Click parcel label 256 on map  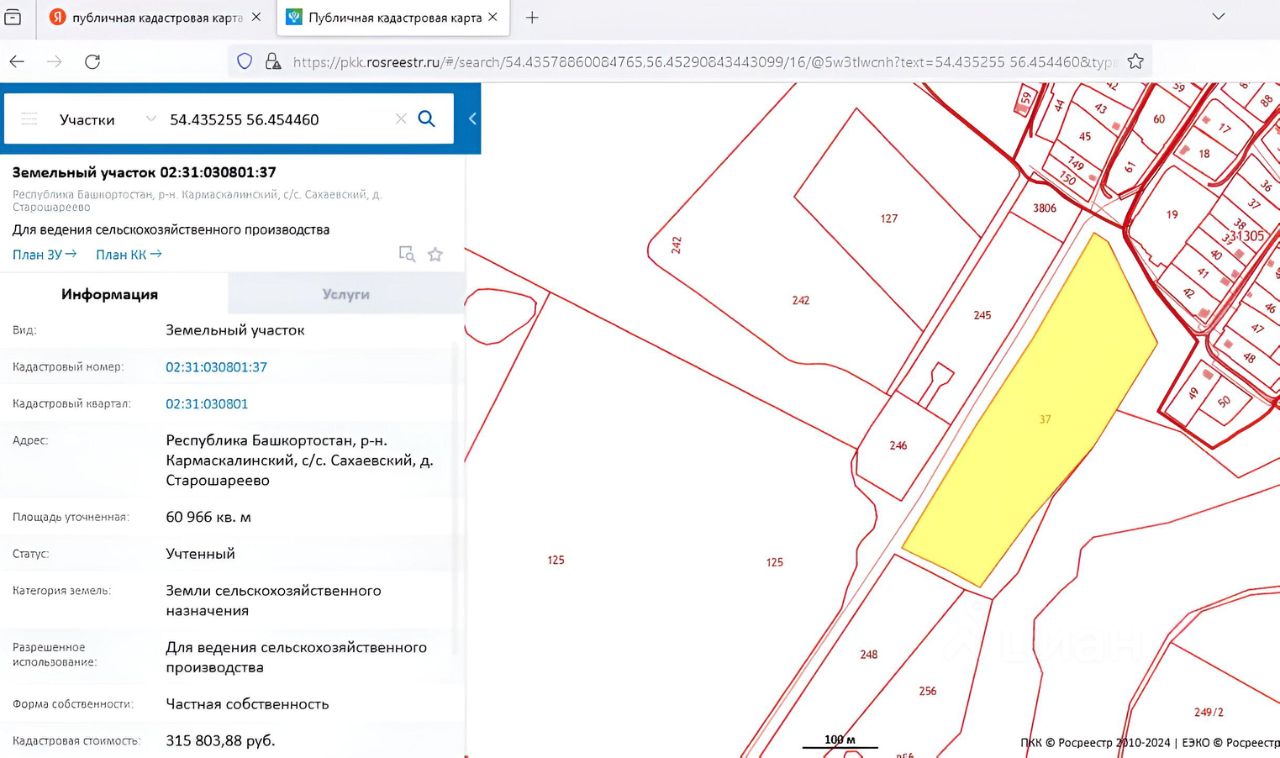pyautogui.click(x=927, y=691)
